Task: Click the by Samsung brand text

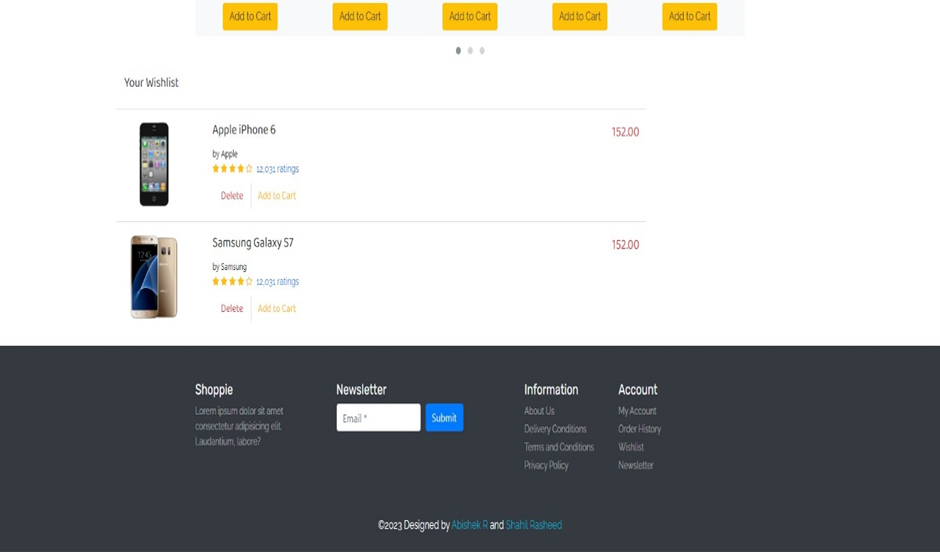Action: 230,267
